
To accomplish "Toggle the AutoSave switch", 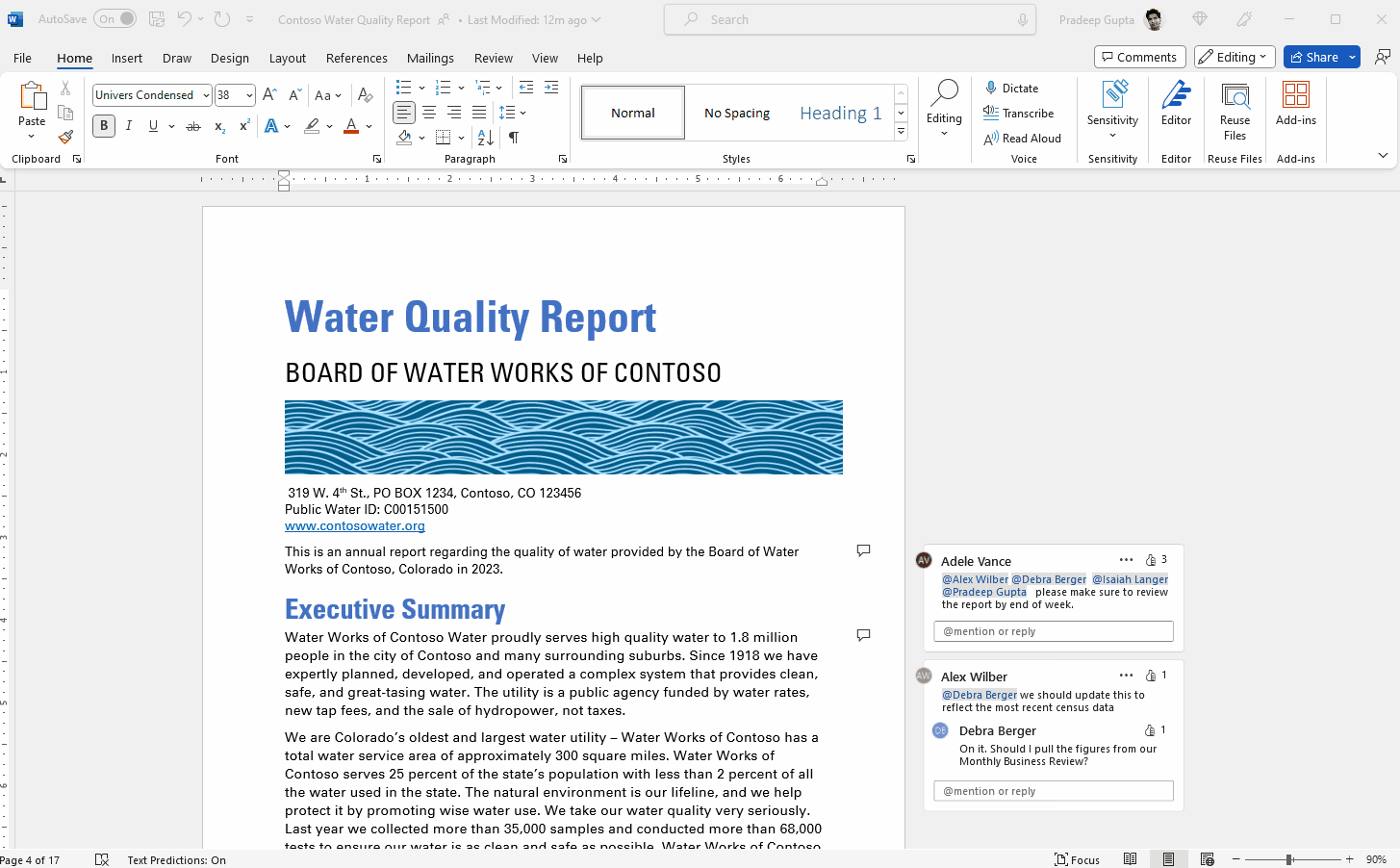I will click(115, 19).
